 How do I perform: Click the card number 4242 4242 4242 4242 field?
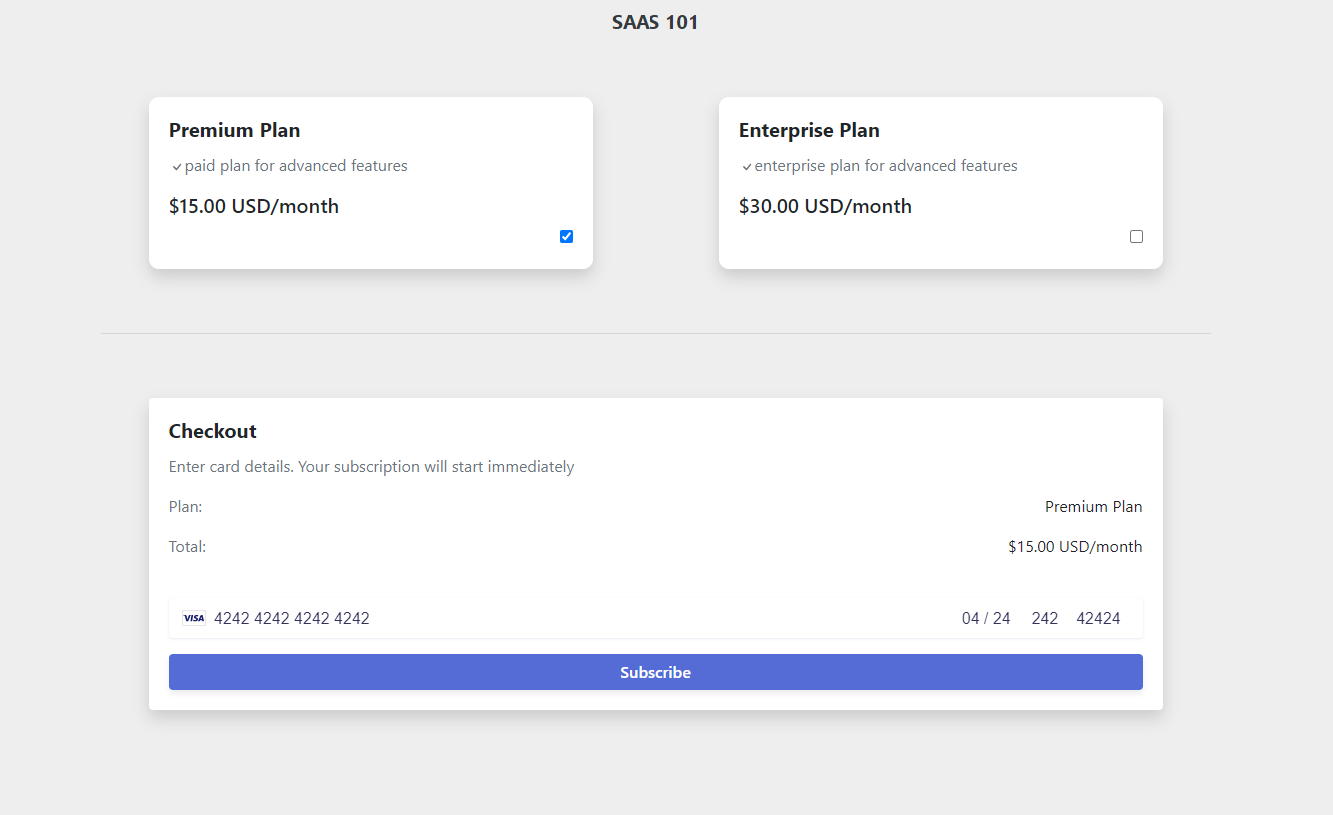tap(292, 618)
